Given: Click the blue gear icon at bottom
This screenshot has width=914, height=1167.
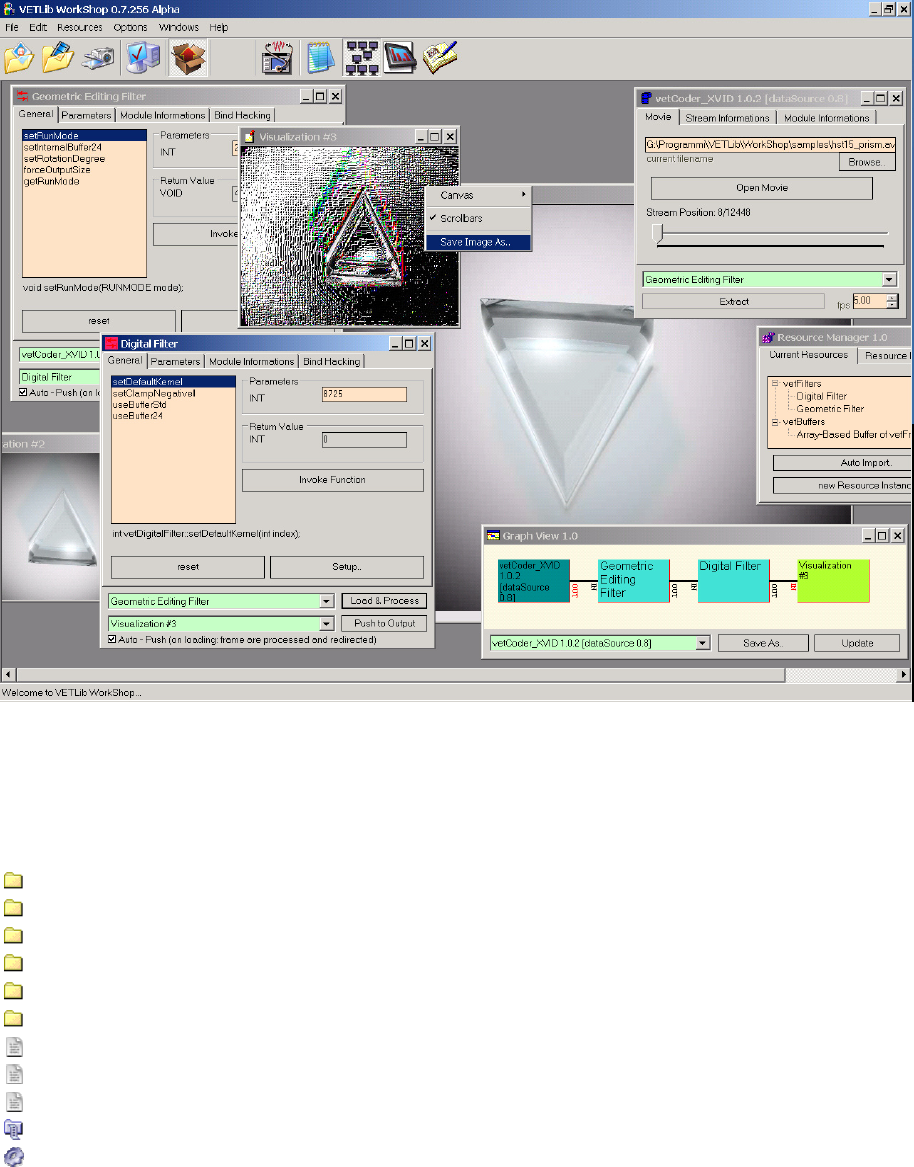Looking at the screenshot, I should tap(13, 1157).
